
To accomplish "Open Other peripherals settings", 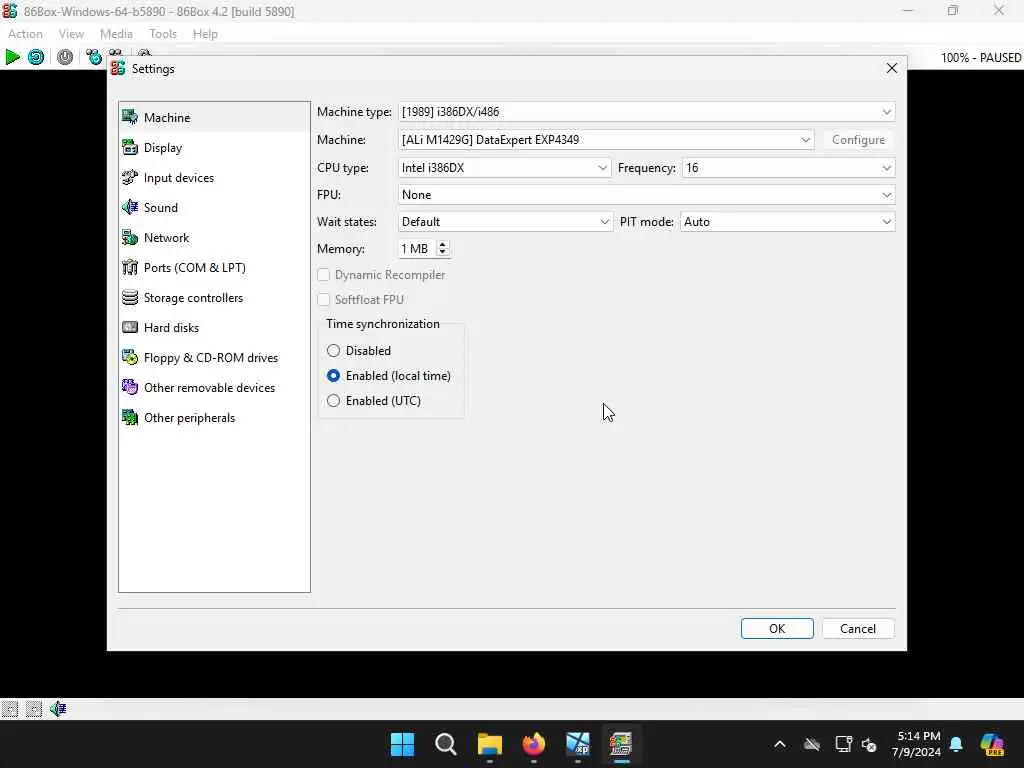I will tap(214, 418).
